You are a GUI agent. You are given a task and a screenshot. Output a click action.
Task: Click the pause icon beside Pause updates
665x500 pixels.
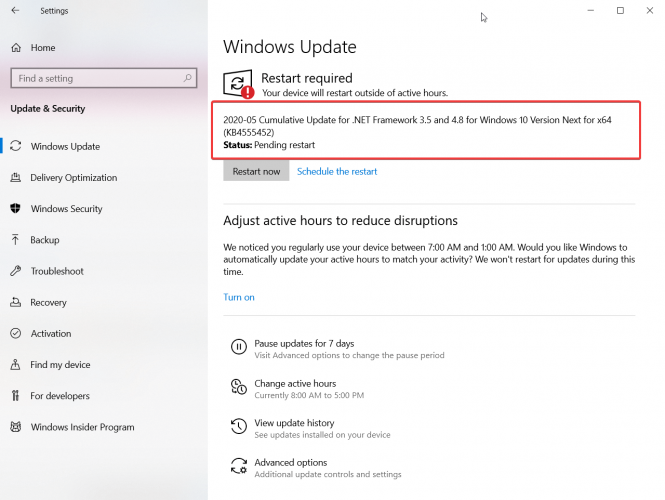tap(239, 346)
